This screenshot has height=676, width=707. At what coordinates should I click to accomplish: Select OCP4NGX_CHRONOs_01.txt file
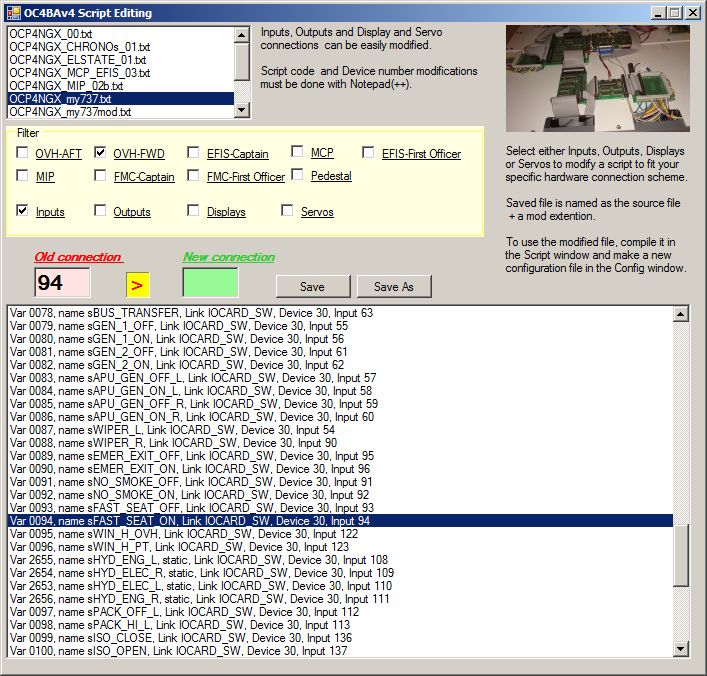point(121,47)
